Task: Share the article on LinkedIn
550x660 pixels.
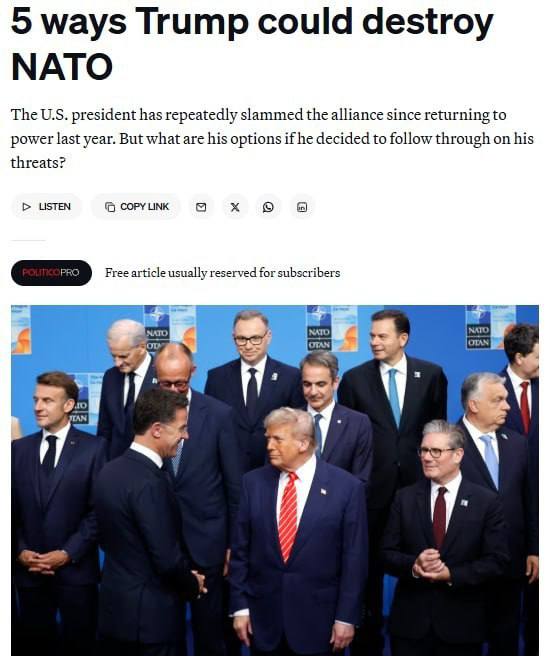Action: tap(302, 207)
